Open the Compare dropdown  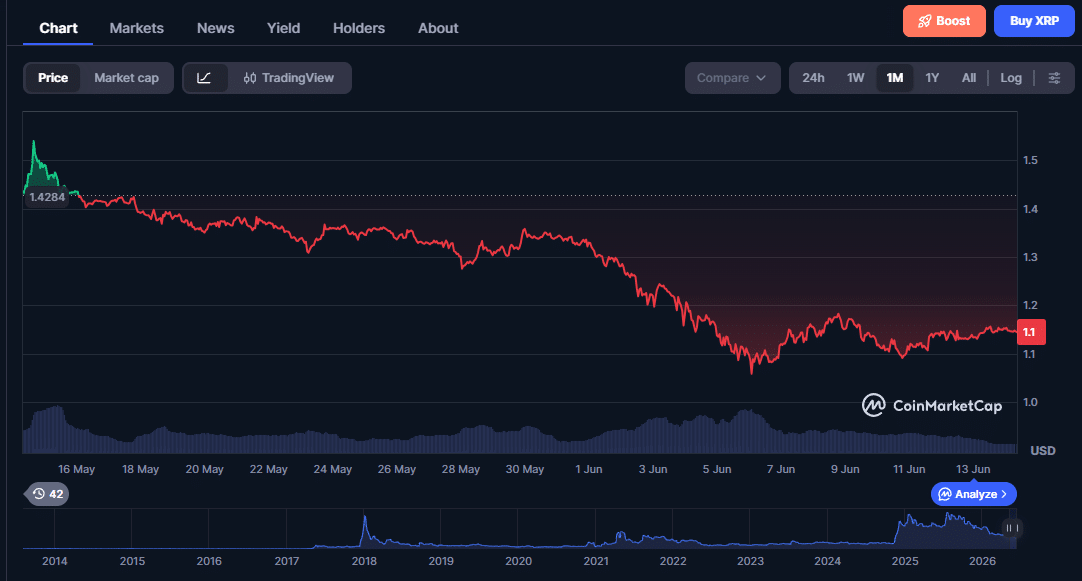point(732,78)
